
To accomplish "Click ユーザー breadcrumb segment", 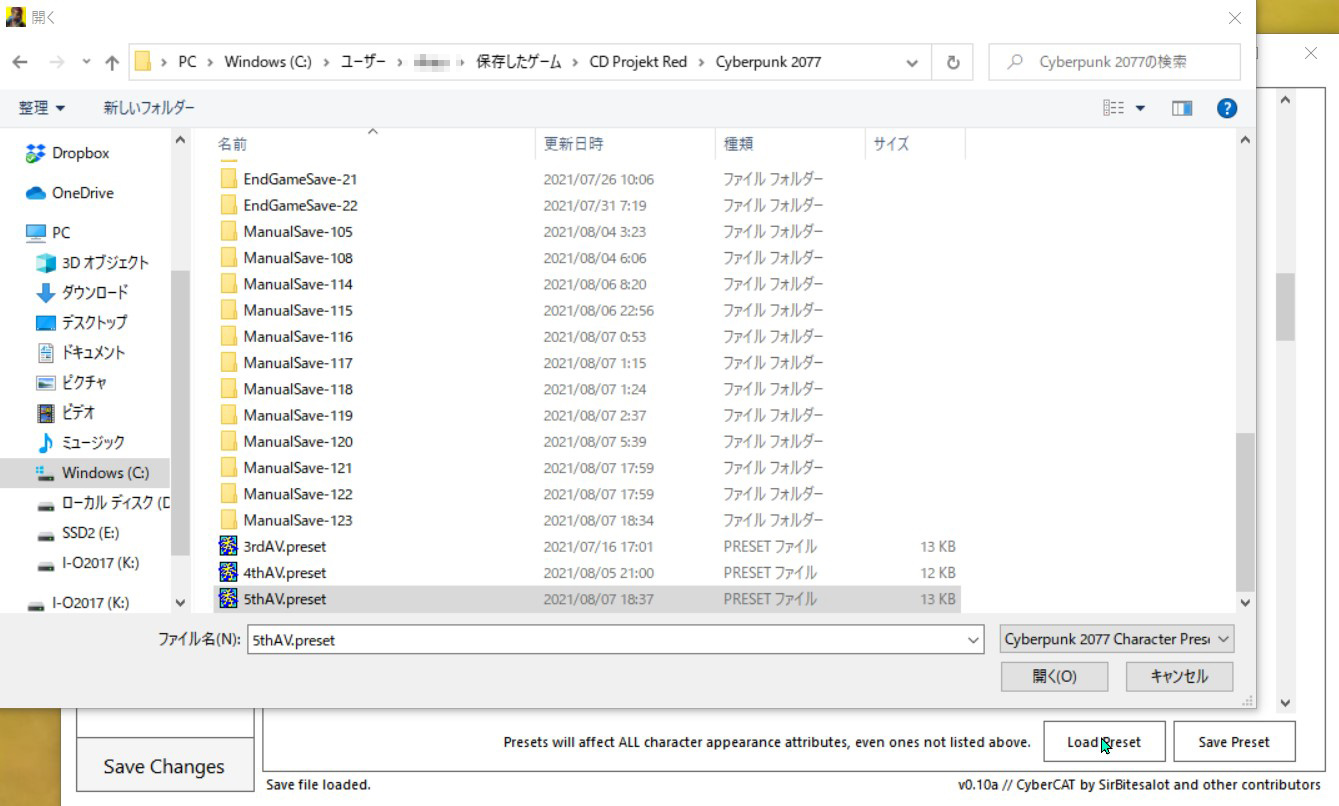I will tap(363, 62).
